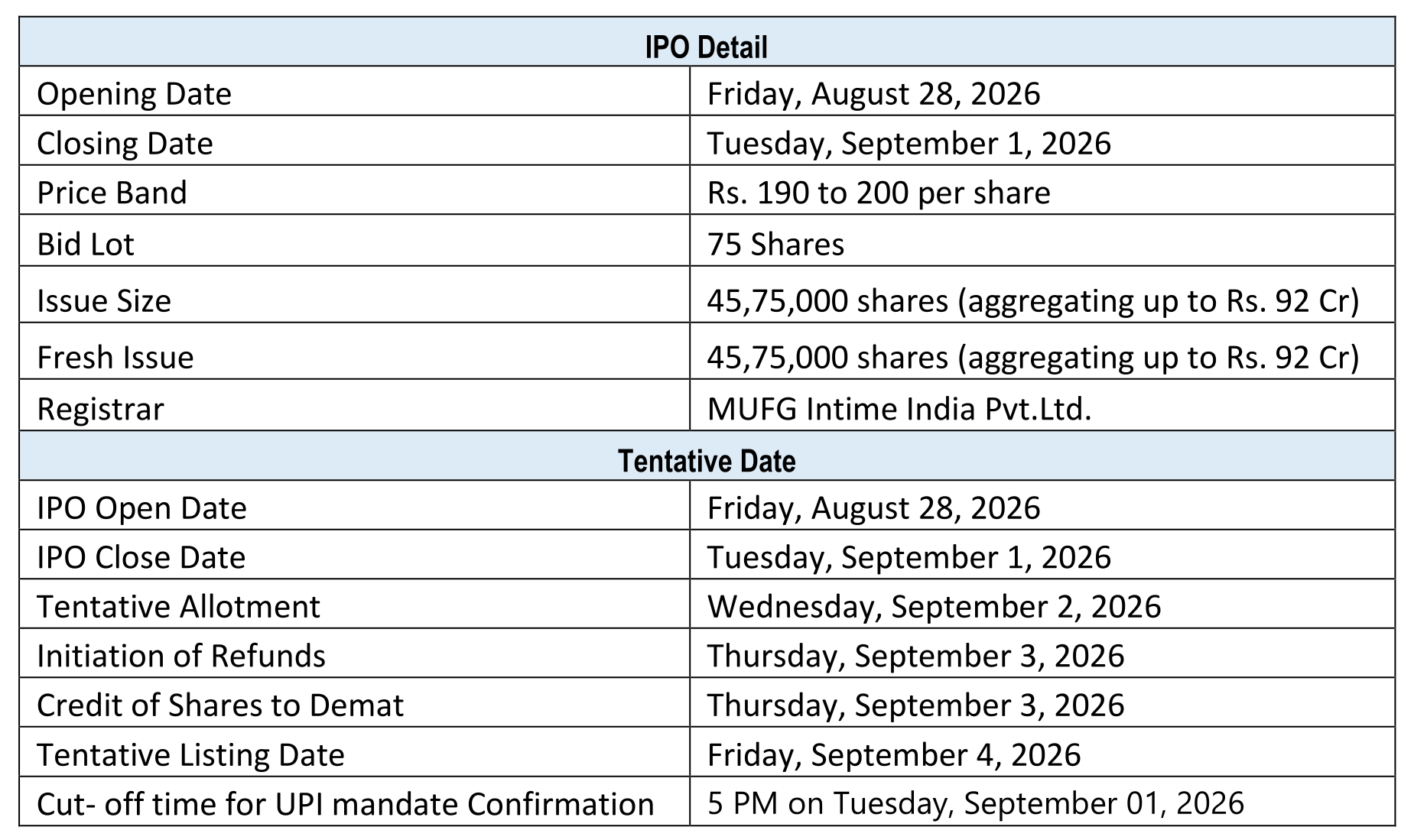Click Wednesday, September 2, 2026 allotment date
This screenshot has width=1414, height=840.
(x=934, y=607)
